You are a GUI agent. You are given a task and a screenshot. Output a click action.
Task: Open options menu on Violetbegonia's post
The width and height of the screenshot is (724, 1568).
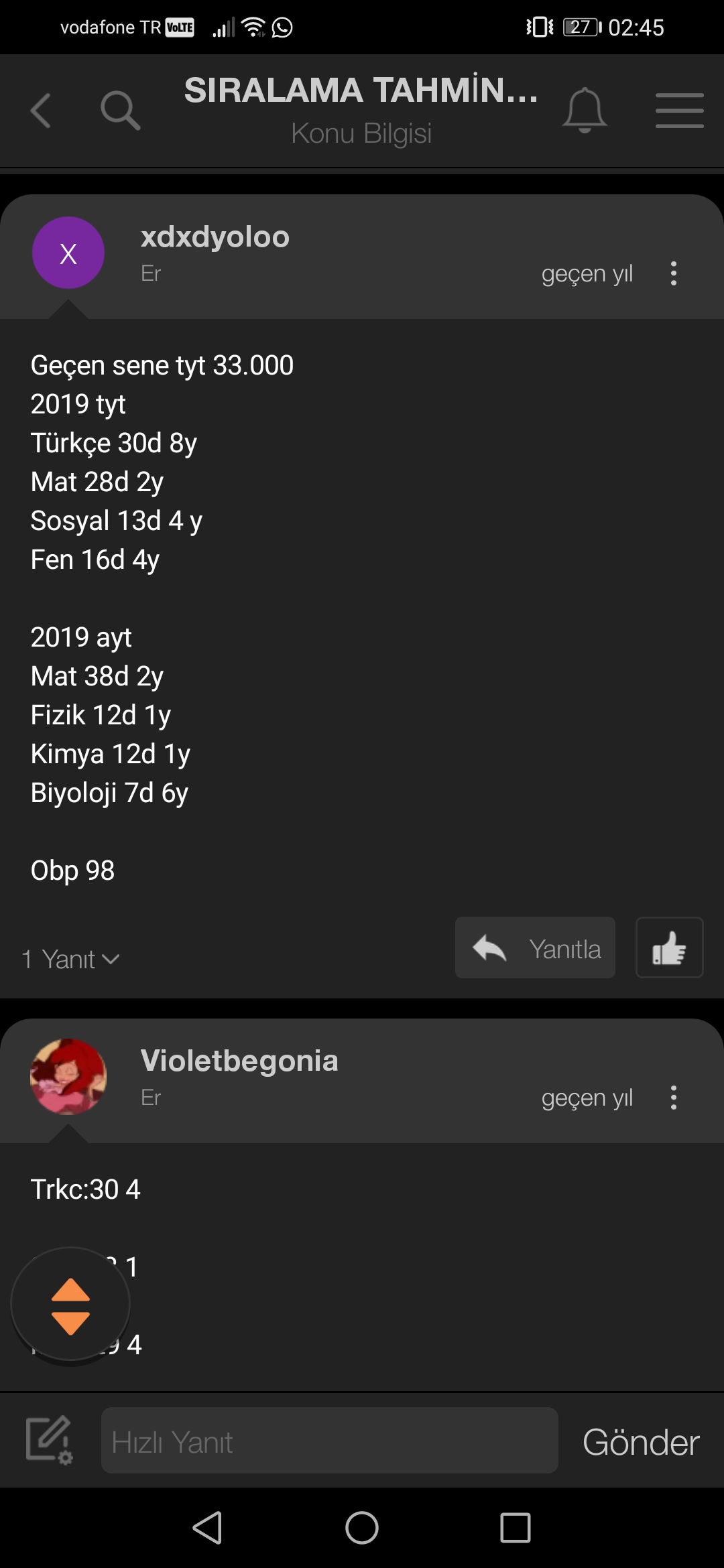(x=674, y=1098)
